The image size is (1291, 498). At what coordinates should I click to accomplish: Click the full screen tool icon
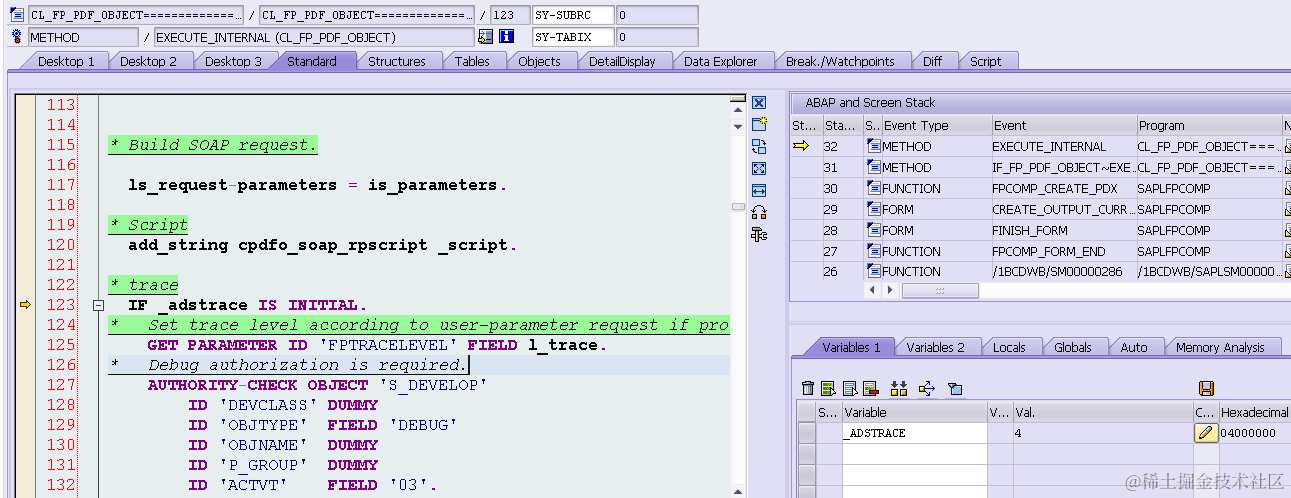(x=759, y=168)
